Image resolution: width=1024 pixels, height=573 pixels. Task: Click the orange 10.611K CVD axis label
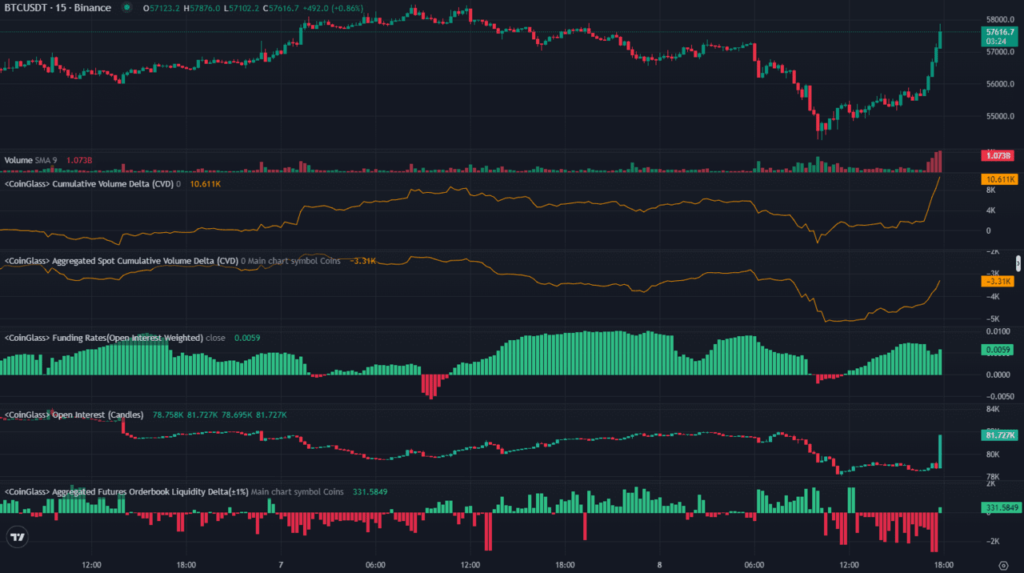(999, 179)
